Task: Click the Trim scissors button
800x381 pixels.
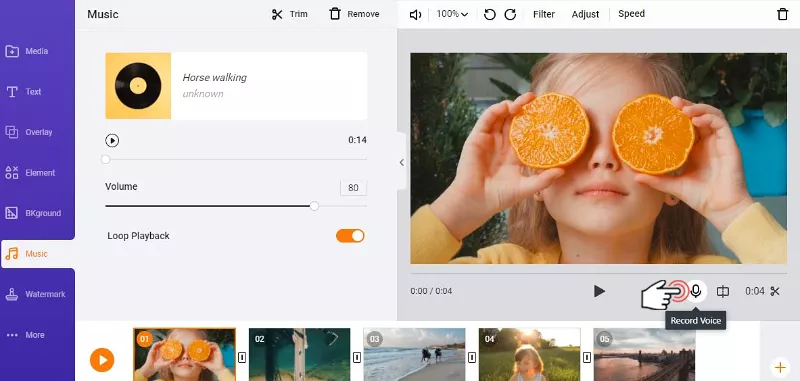Action: tap(289, 14)
